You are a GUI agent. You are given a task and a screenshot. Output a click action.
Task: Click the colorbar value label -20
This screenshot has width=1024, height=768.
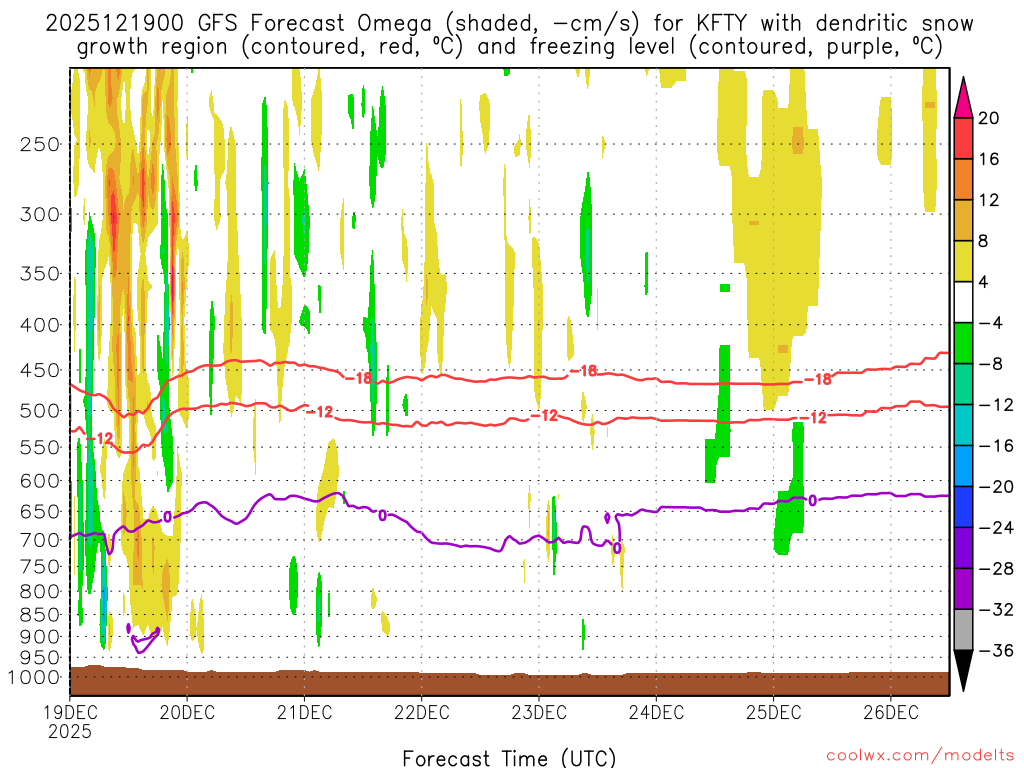[996, 487]
